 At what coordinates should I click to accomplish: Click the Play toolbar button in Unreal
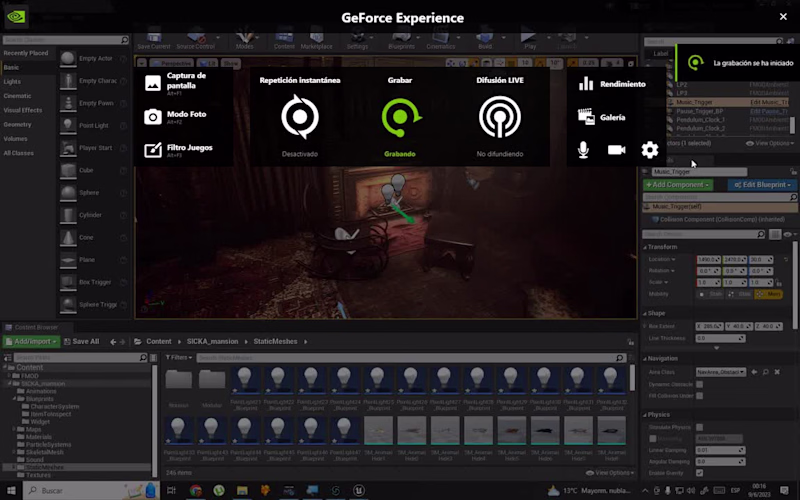tap(529, 40)
